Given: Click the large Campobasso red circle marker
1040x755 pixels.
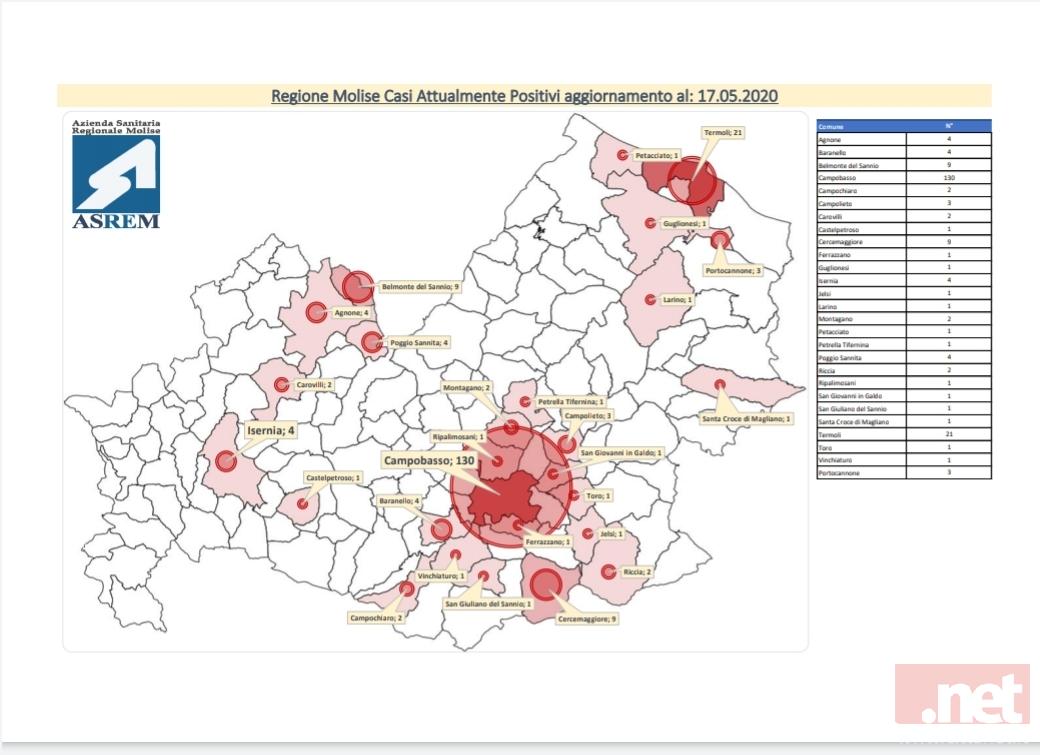Looking at the screenshot, I should tap(510, 490).
